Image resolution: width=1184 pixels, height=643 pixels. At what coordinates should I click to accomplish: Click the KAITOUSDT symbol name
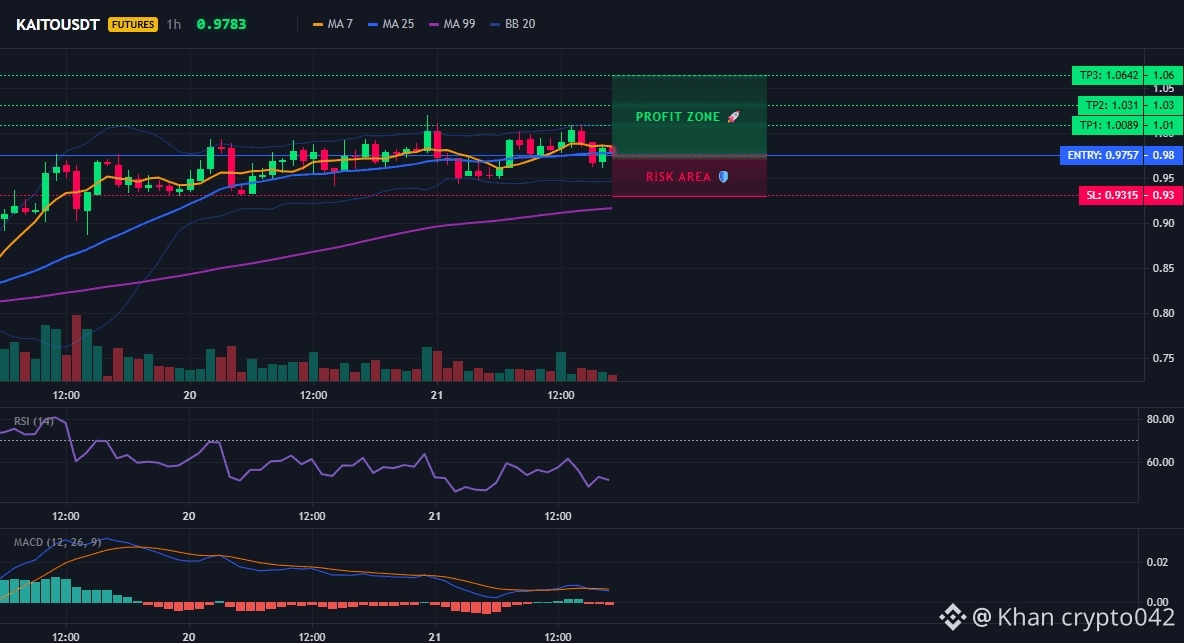tap(57, 24)
